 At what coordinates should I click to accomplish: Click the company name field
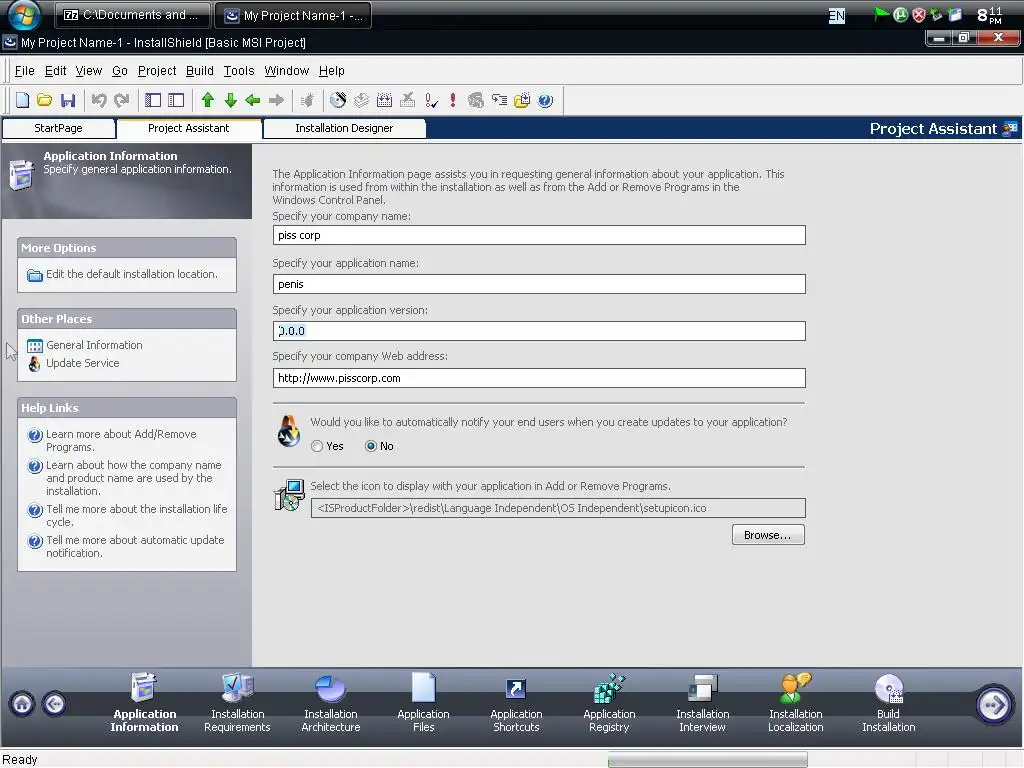point(539,235)
